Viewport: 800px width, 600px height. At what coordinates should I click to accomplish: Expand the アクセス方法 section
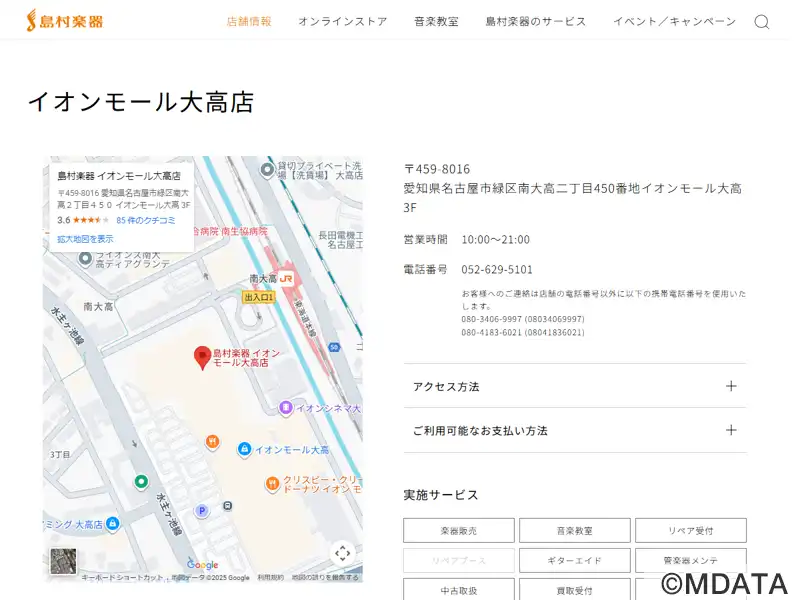[x=574, y=386]
